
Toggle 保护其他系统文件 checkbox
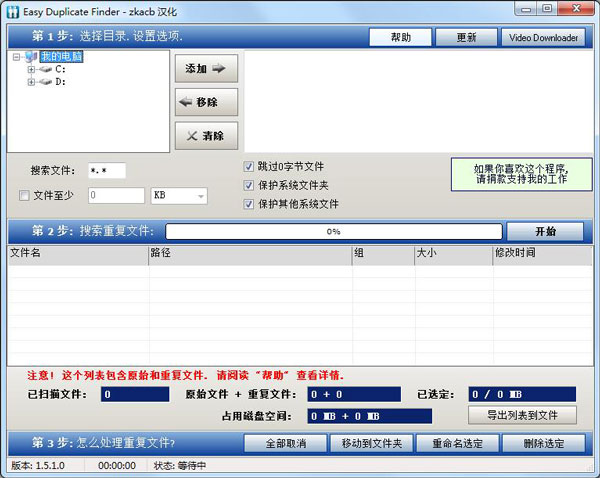(x=249, y=204)
